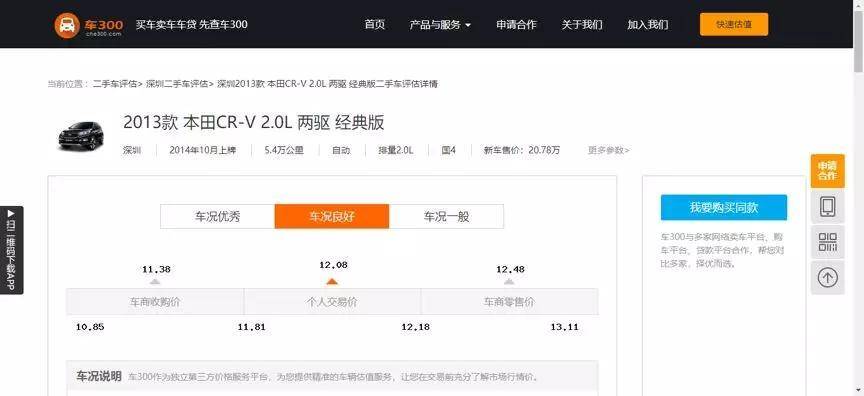Click the Che300 logo icon

click(67, 25)
